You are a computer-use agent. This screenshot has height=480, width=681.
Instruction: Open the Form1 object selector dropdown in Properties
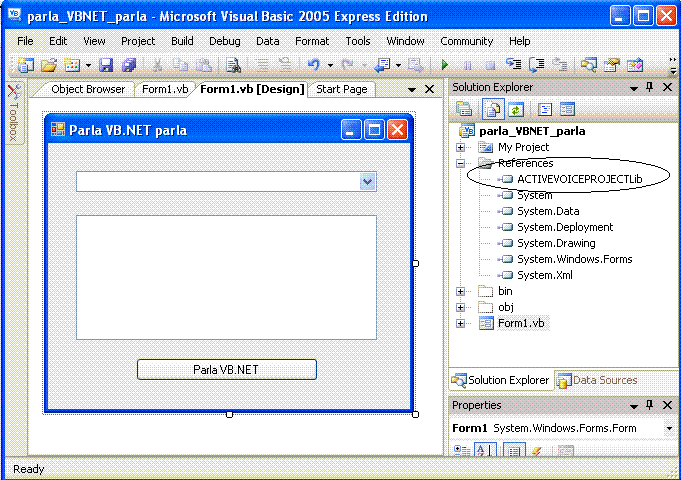click(669, 428)
